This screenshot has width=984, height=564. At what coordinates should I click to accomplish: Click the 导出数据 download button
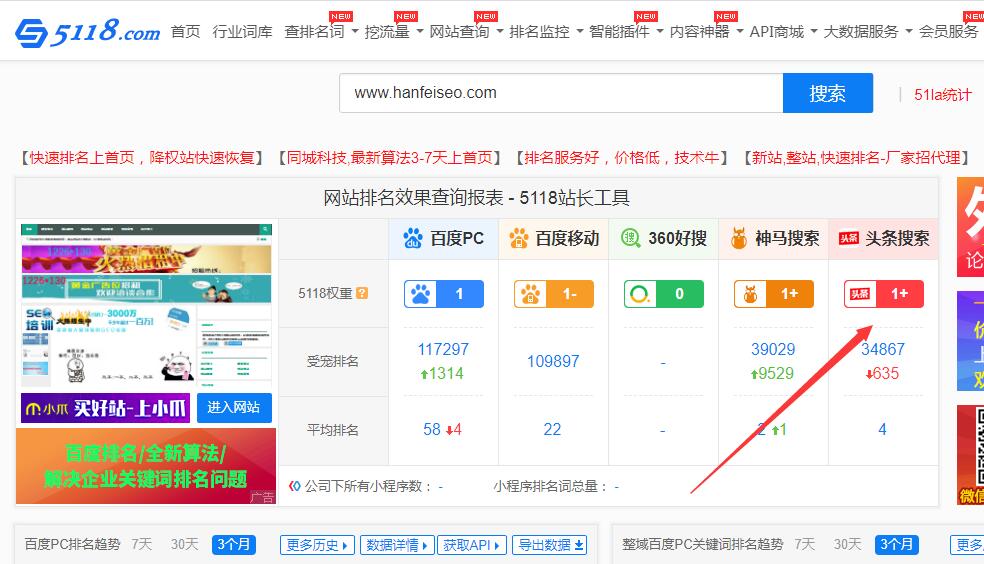(x=550, y=545)
